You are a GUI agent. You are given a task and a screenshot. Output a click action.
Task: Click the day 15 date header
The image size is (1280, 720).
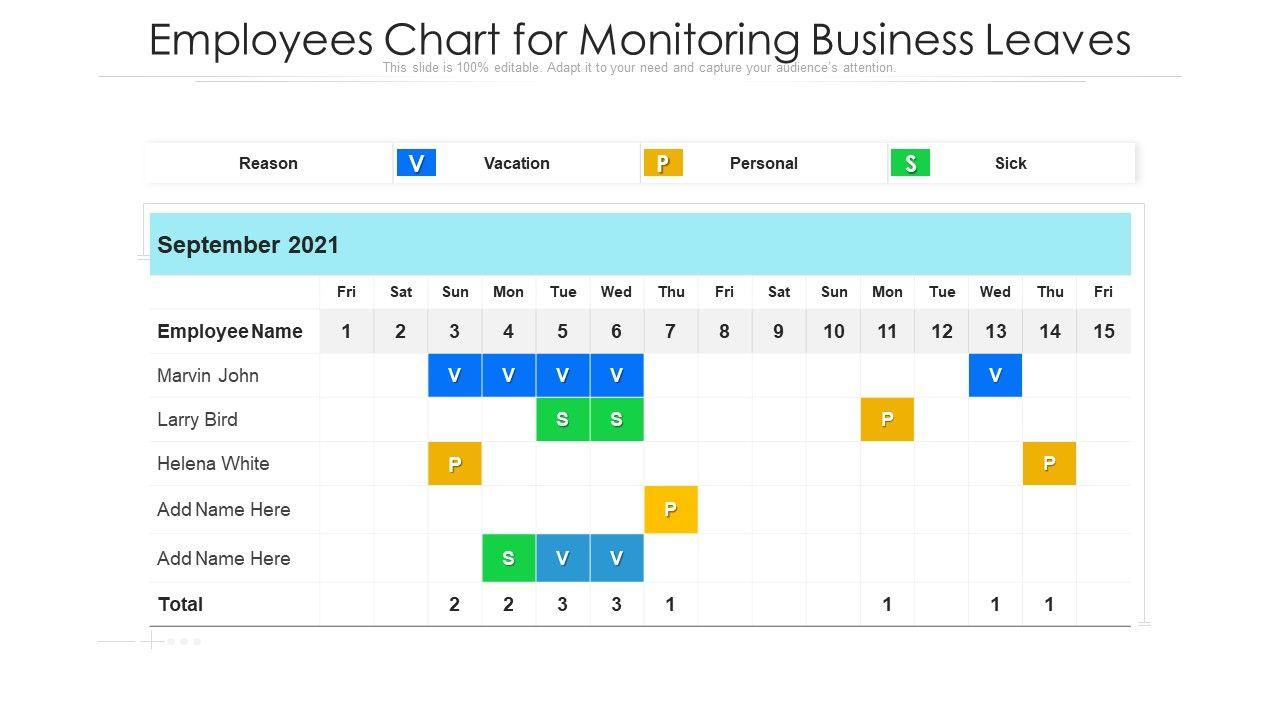1103,331
